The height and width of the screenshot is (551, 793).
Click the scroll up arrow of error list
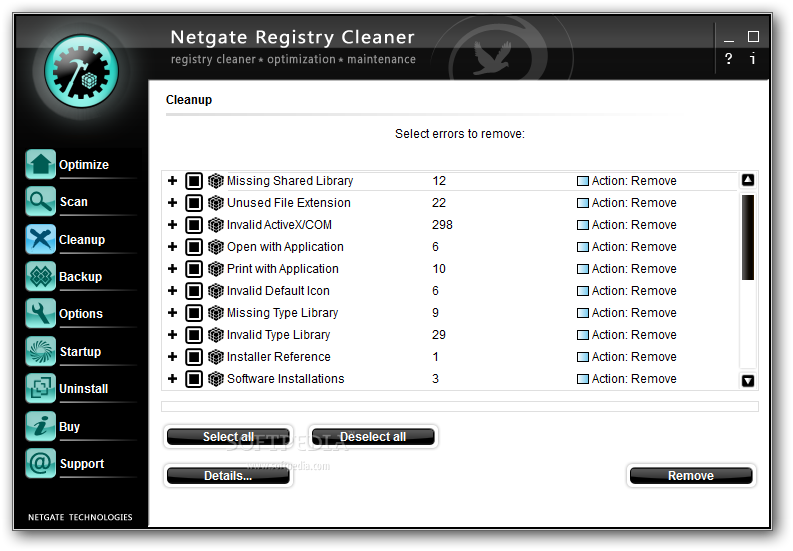[x=748, y=180]
